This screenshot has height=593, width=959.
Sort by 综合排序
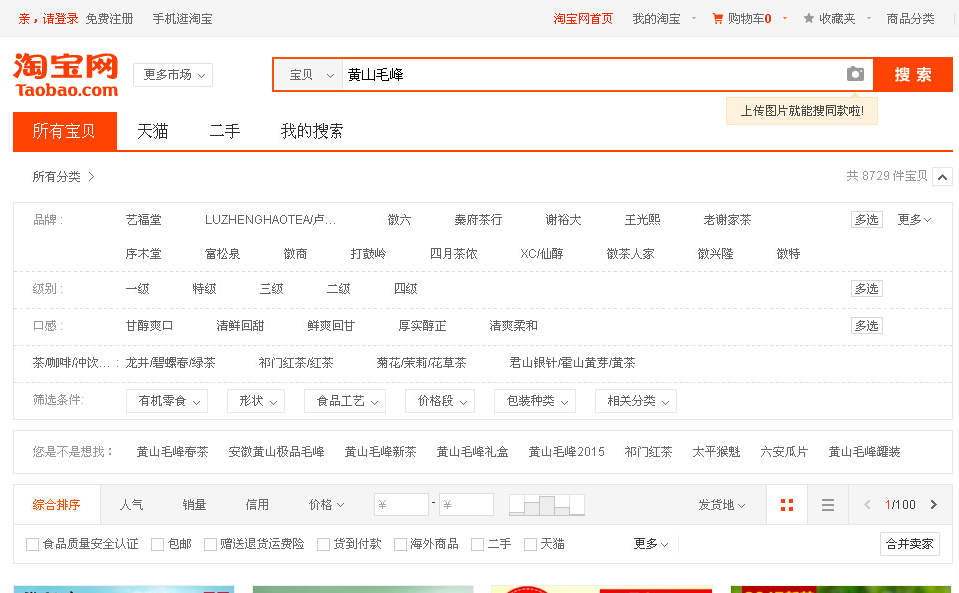pos(57,504)
